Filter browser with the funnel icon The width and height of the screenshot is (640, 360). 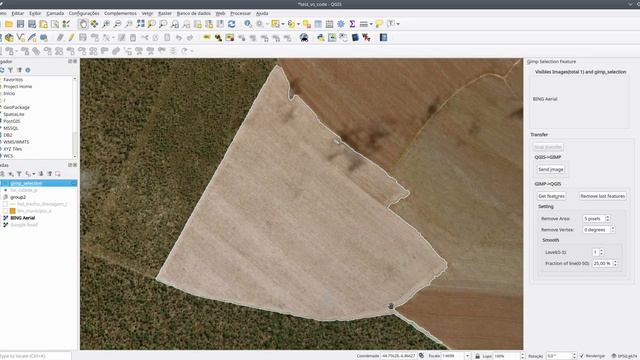(x=11, y=70)
